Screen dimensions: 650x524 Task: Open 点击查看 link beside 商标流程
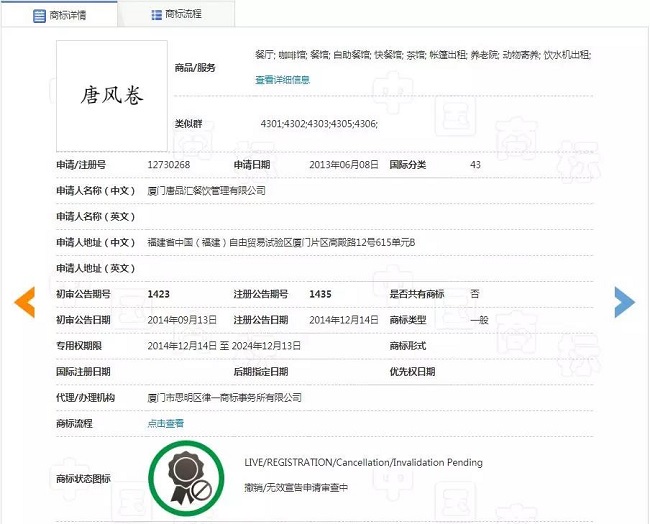165,423
